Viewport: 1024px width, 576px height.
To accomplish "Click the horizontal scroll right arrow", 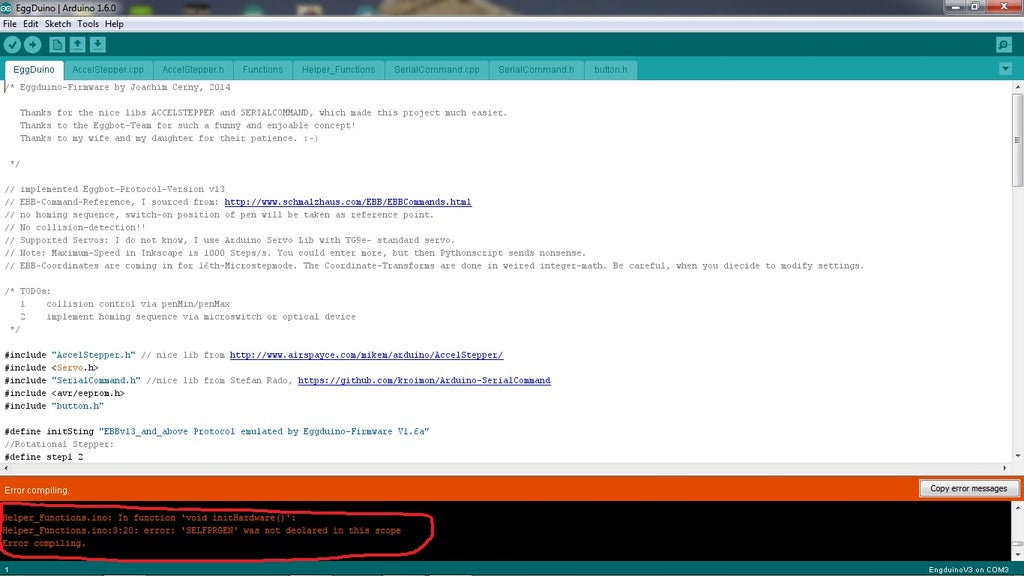I will [x=1004, y=468].
